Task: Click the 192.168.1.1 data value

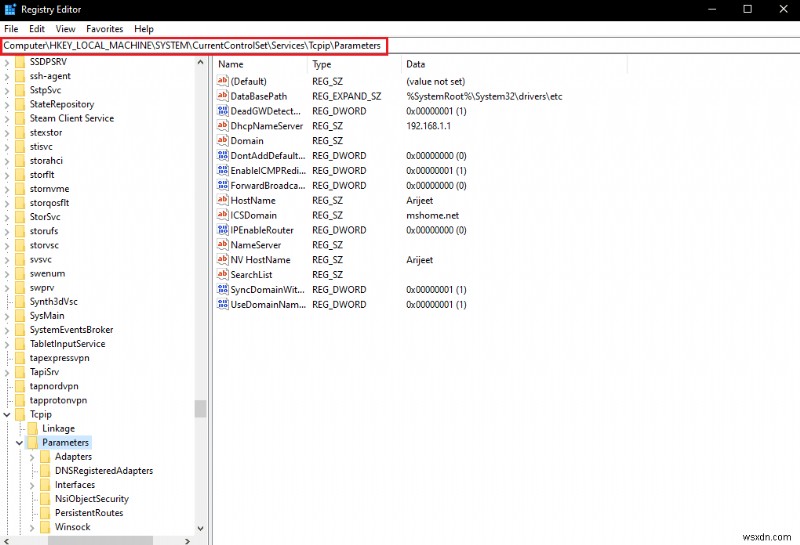Action: (x=429, y=126)
